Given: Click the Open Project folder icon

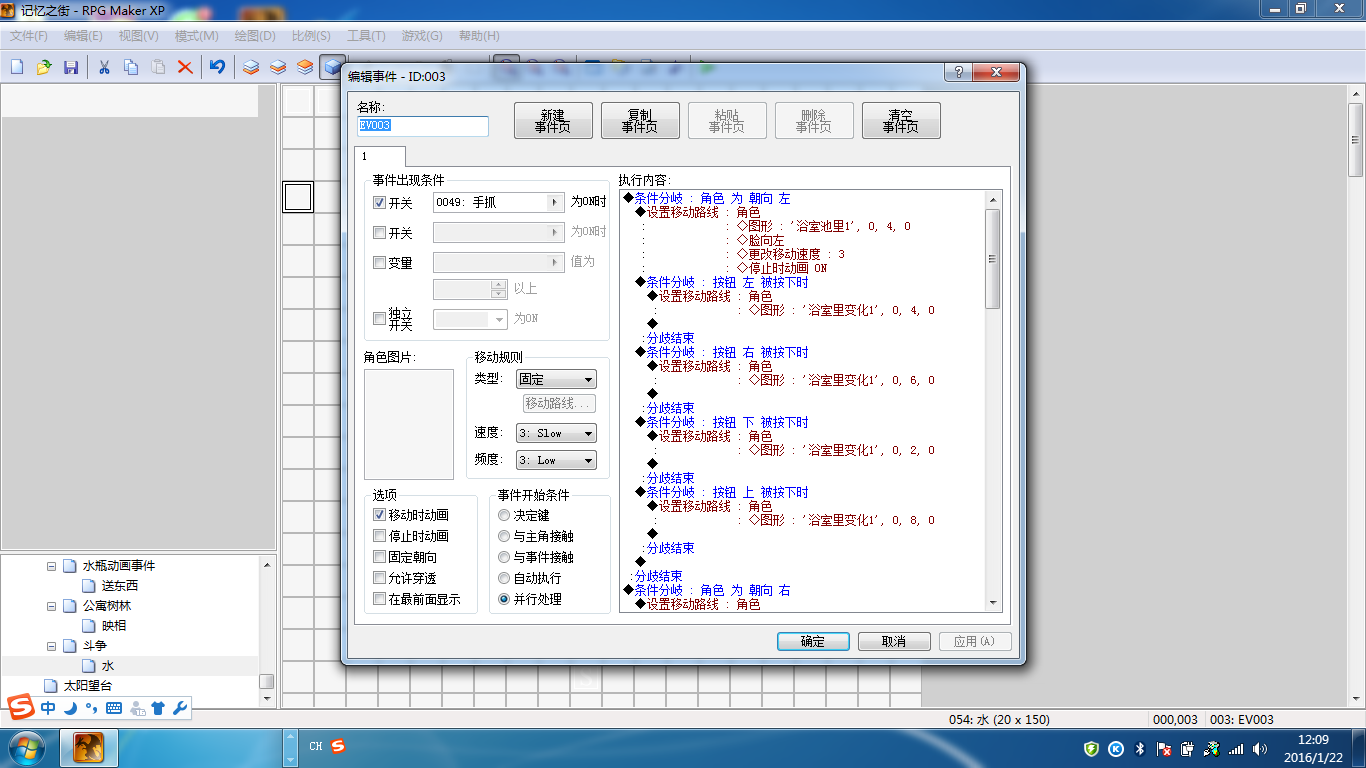Looking at the screenshot, I should [43, 67].
